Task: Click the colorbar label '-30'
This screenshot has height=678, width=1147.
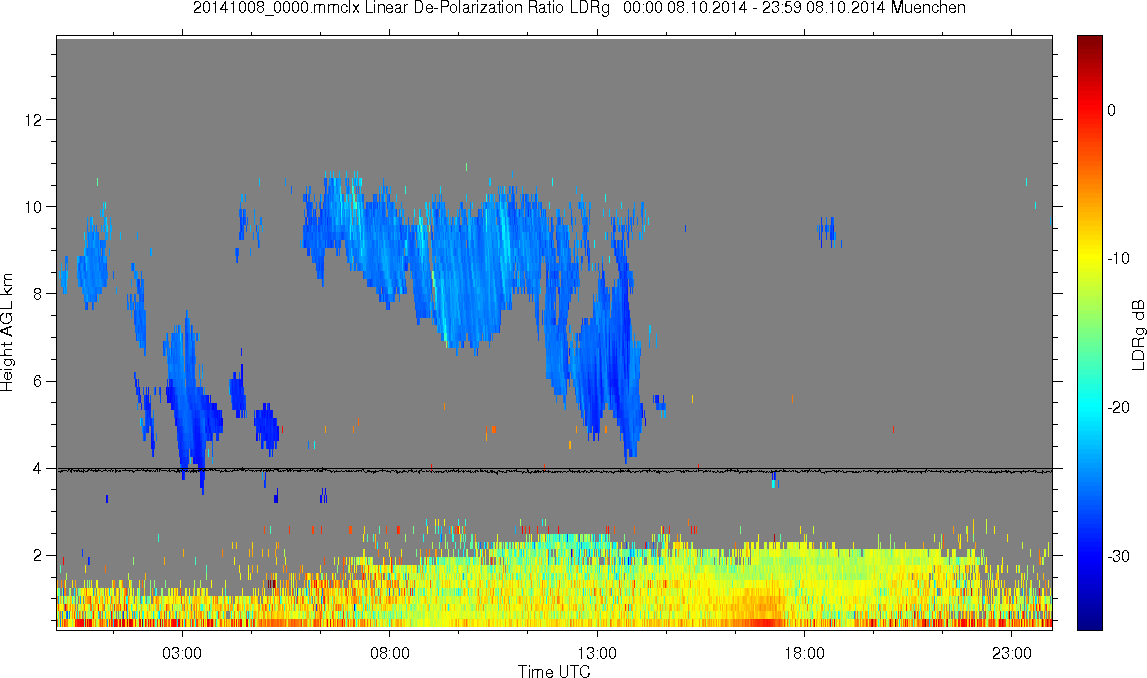Action: [1118, 557]
